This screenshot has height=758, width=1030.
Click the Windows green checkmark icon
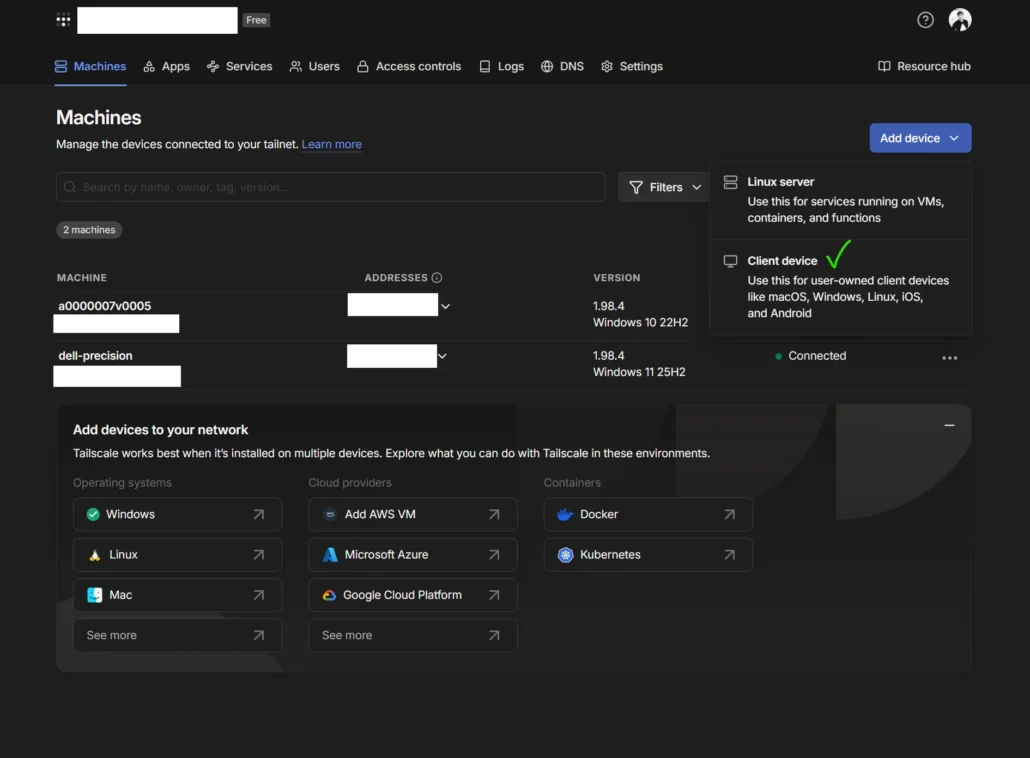pyautogui.click(x=93, y=514)
